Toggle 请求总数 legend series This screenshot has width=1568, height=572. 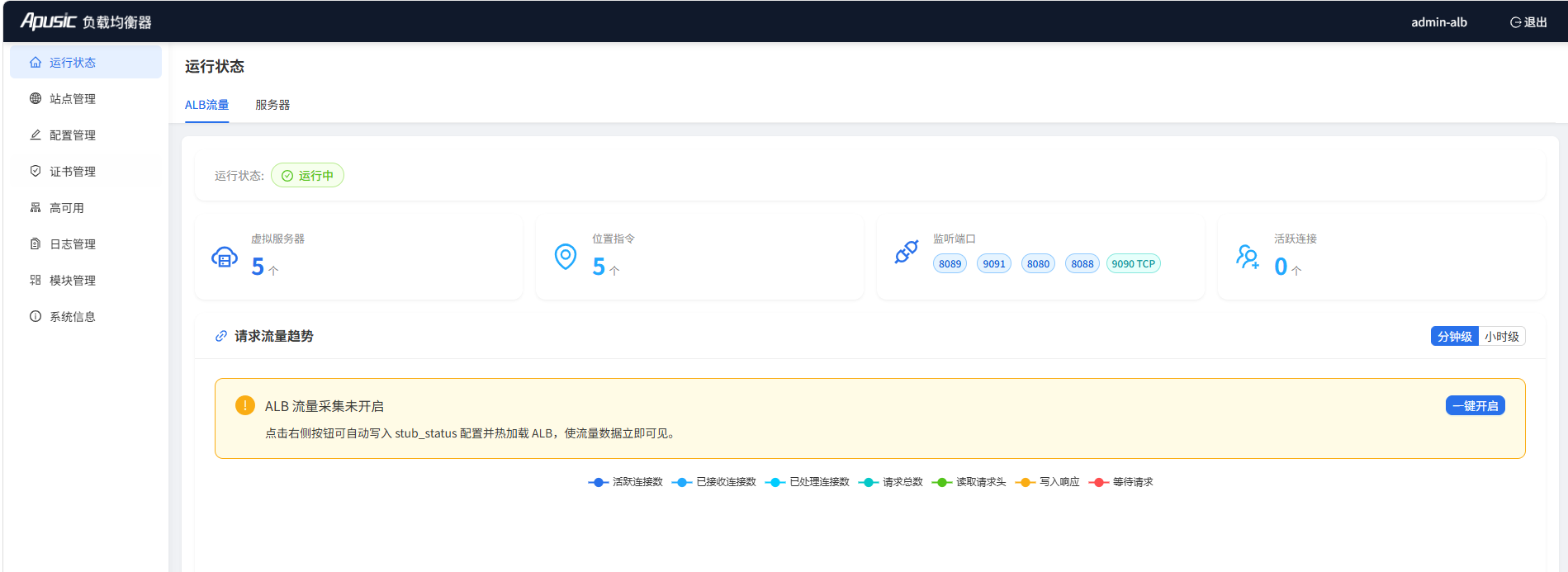tap(891, 482)
